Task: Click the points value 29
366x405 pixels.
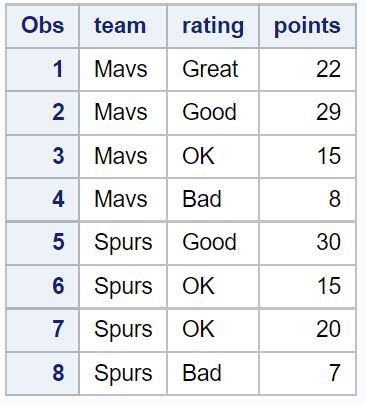Action: [307, 113]
